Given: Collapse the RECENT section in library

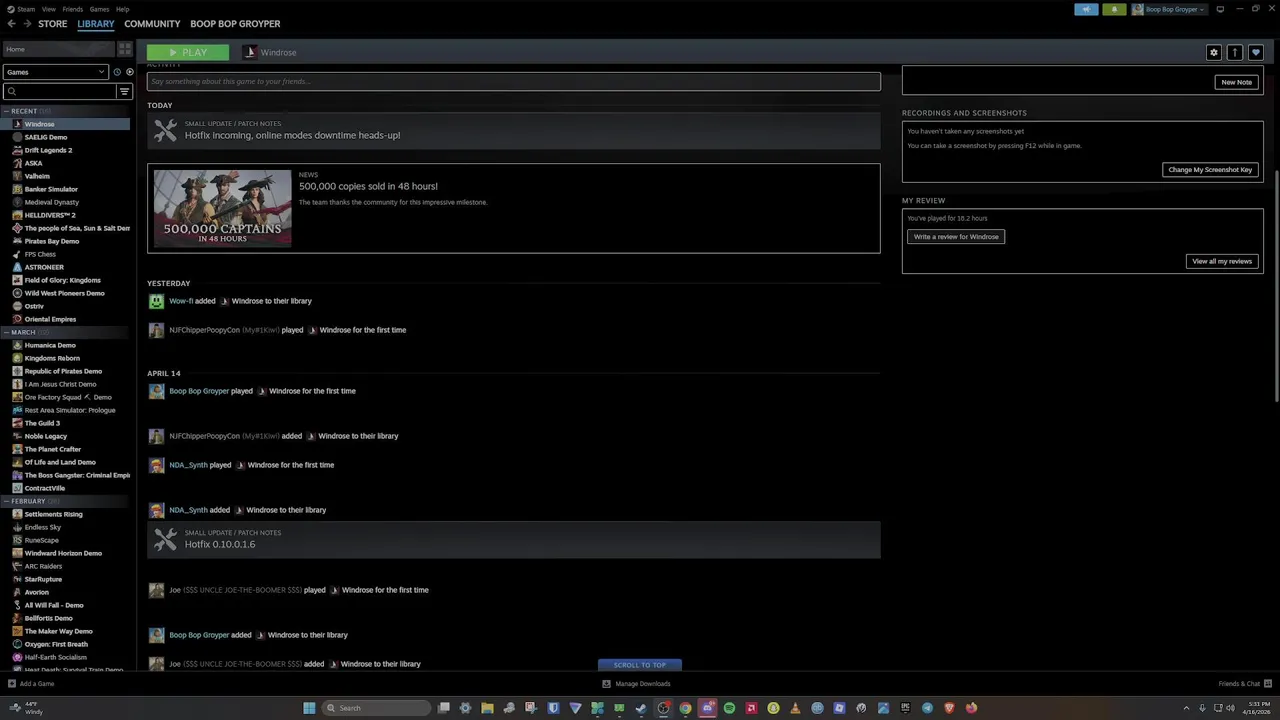Looking at the screenshot, I should pyautogui.click(x=8, y=111).
